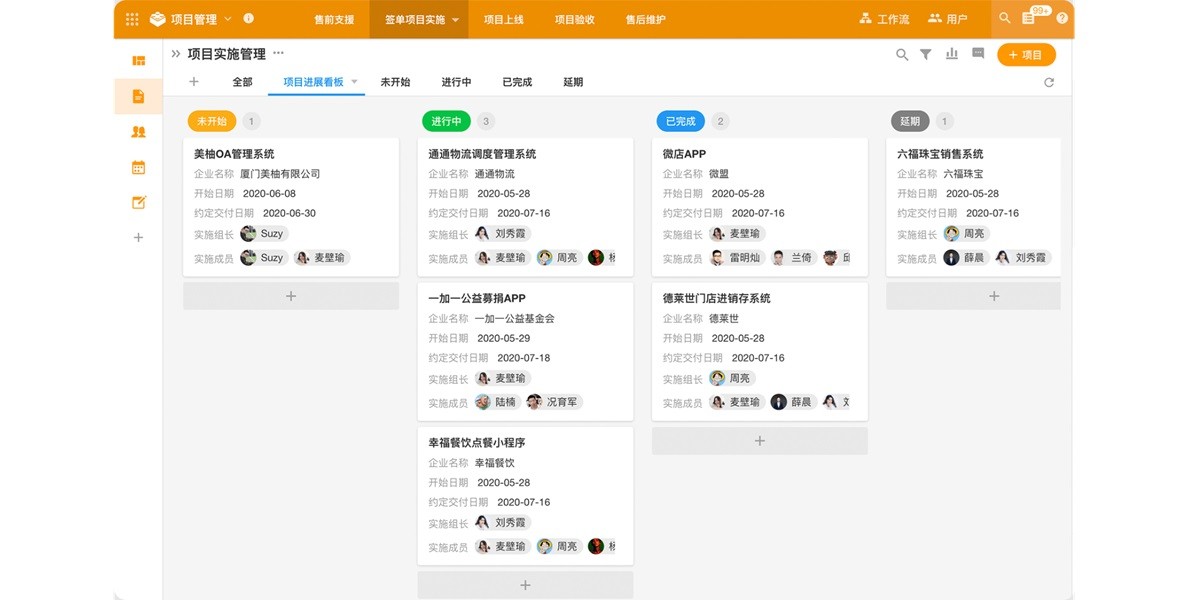Open the 项目进展看板 view dropdown arrow

354,82
